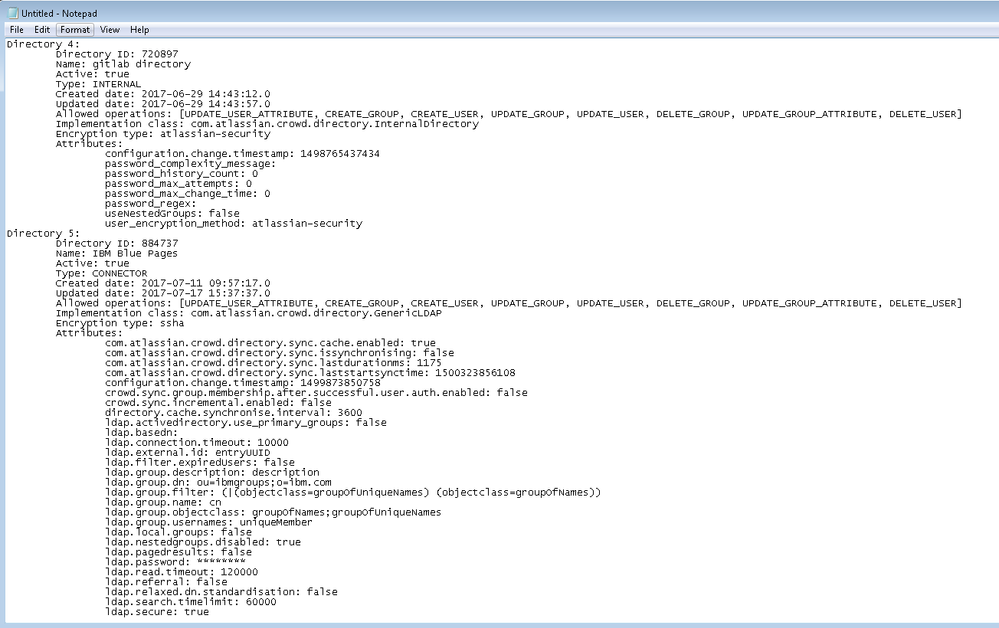Viewport: 999px width, 628px height.
Task: Click 'ldap.group.usernames: uniqueMember' line
Action: coord(208,522)
